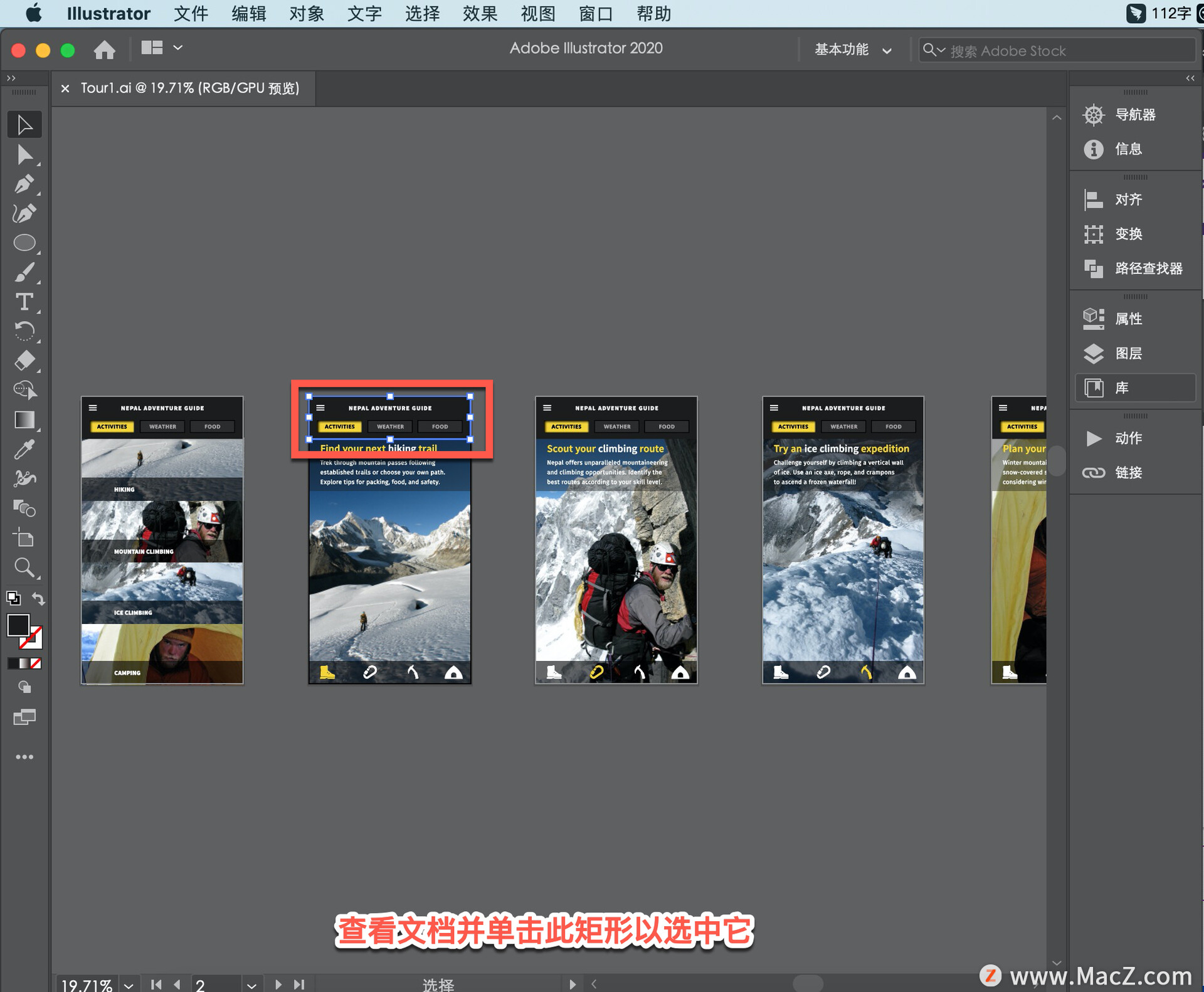Image resolution: width=1204 pixels, height=992 pixels.
Task: Select the Artboard tool
Action: coord(24,538)
